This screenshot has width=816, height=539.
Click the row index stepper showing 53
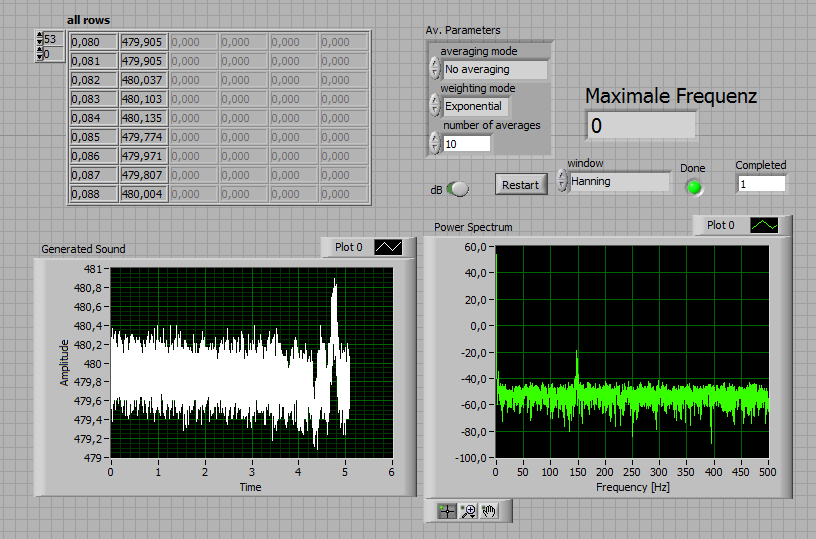[x=40, y=39]
